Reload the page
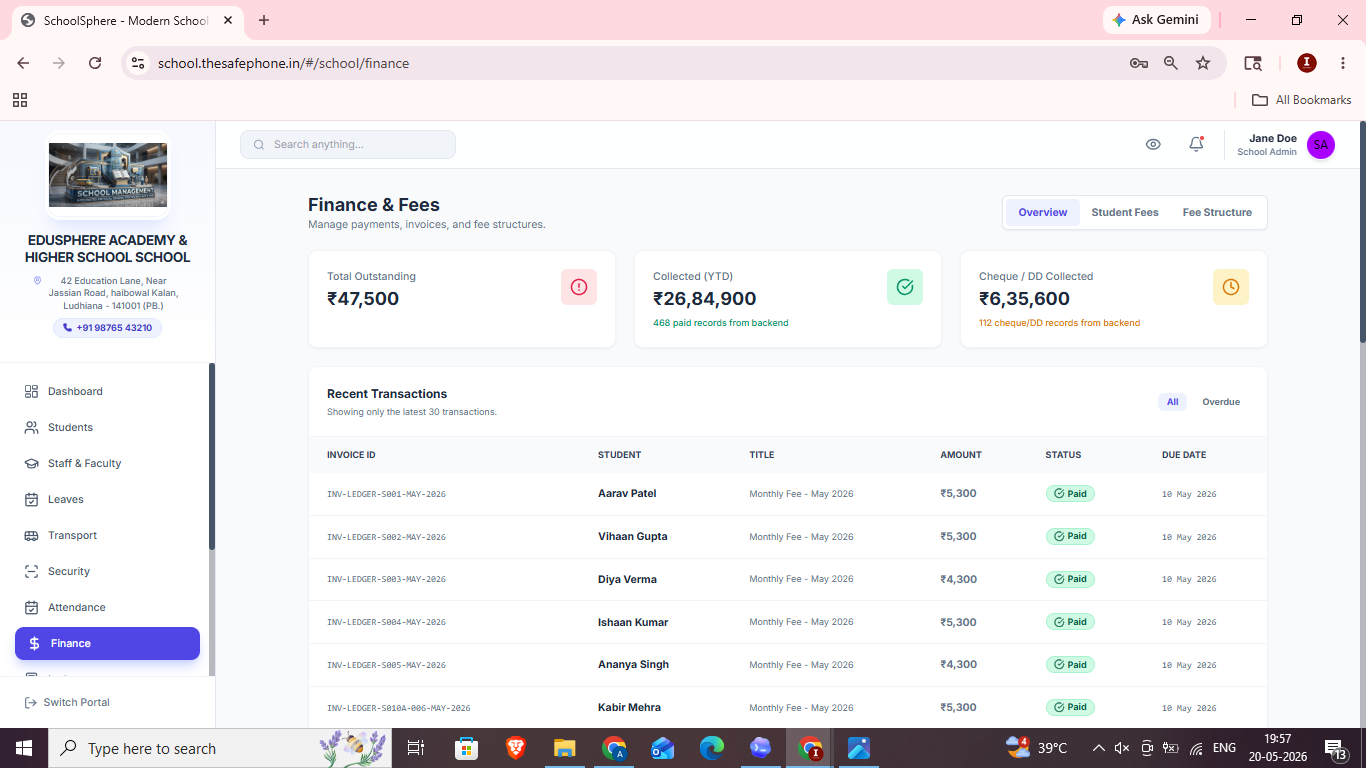Viewport: 1366px width, 768px height. pyautogui.click(x=95, y=63)
